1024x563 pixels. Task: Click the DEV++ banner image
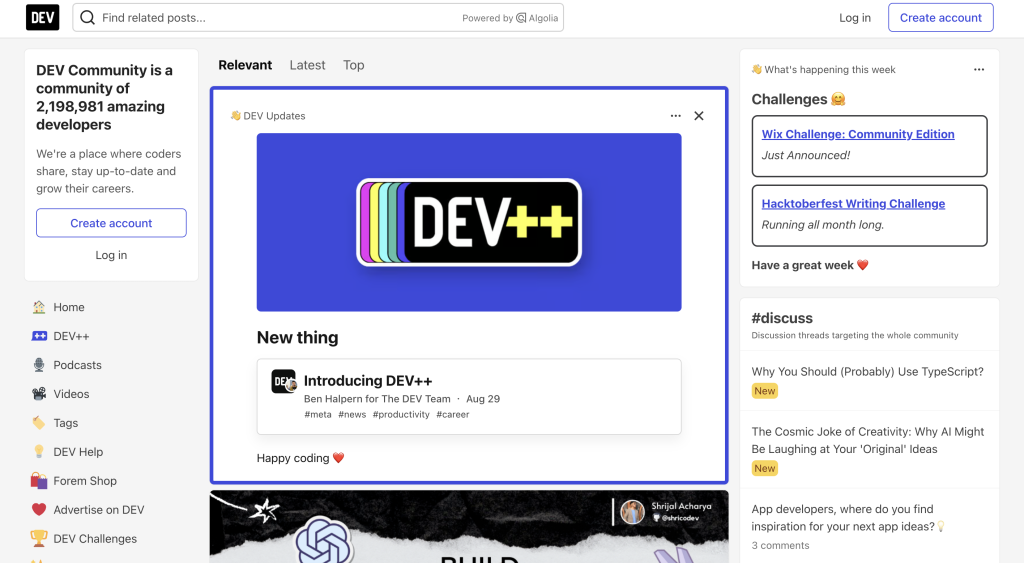[x=469, y=222]
